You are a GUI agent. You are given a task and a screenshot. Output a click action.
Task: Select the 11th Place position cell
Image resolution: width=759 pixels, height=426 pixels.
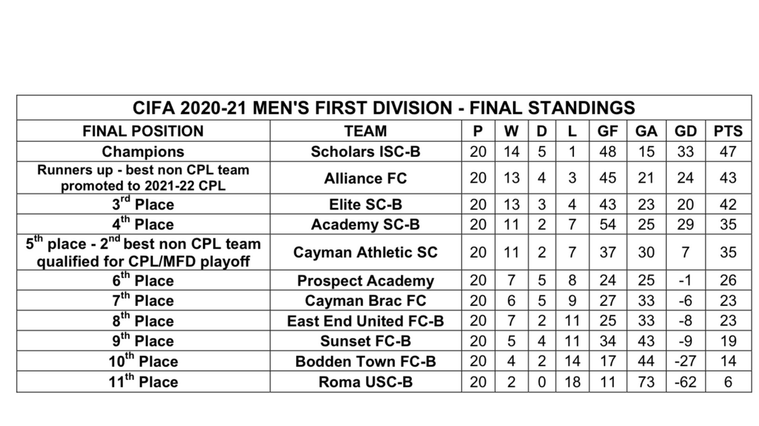(143, 381)
